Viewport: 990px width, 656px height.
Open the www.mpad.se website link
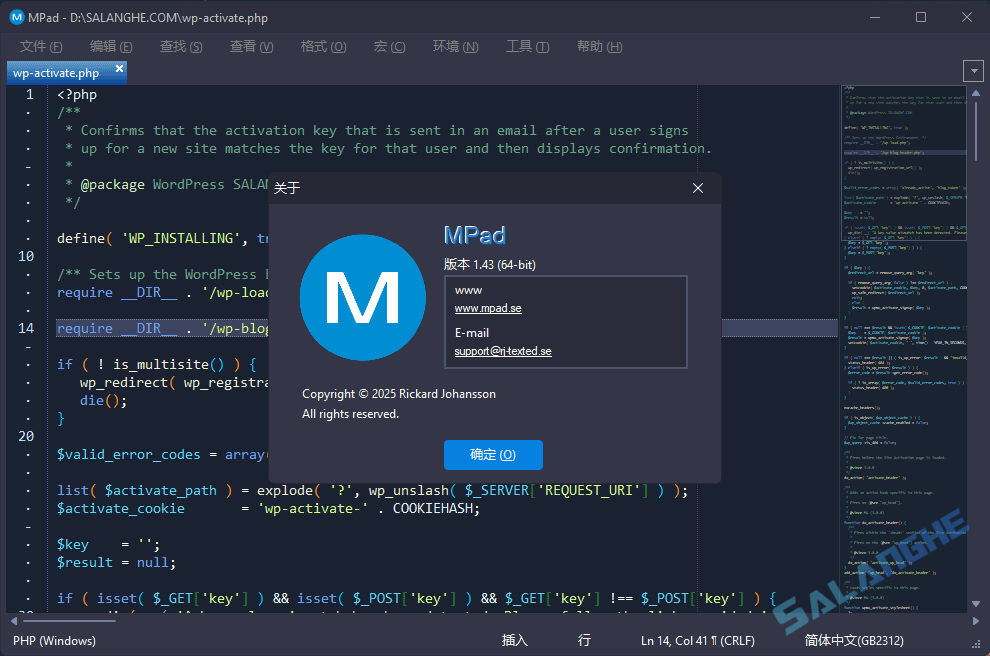(x=487, y=308)
